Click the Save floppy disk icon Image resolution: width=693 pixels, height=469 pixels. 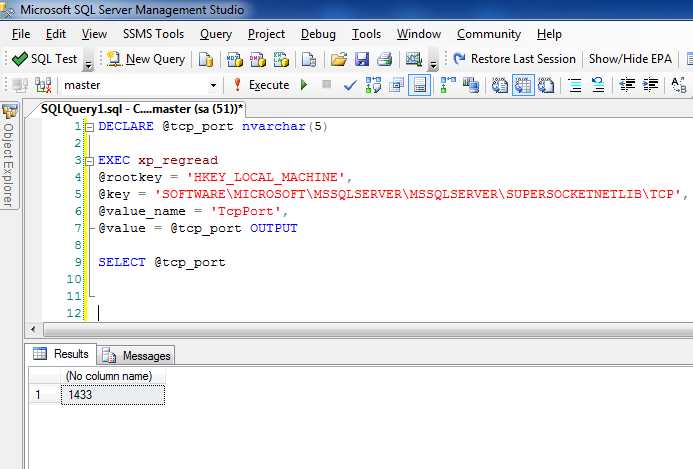tap(361, 59)
